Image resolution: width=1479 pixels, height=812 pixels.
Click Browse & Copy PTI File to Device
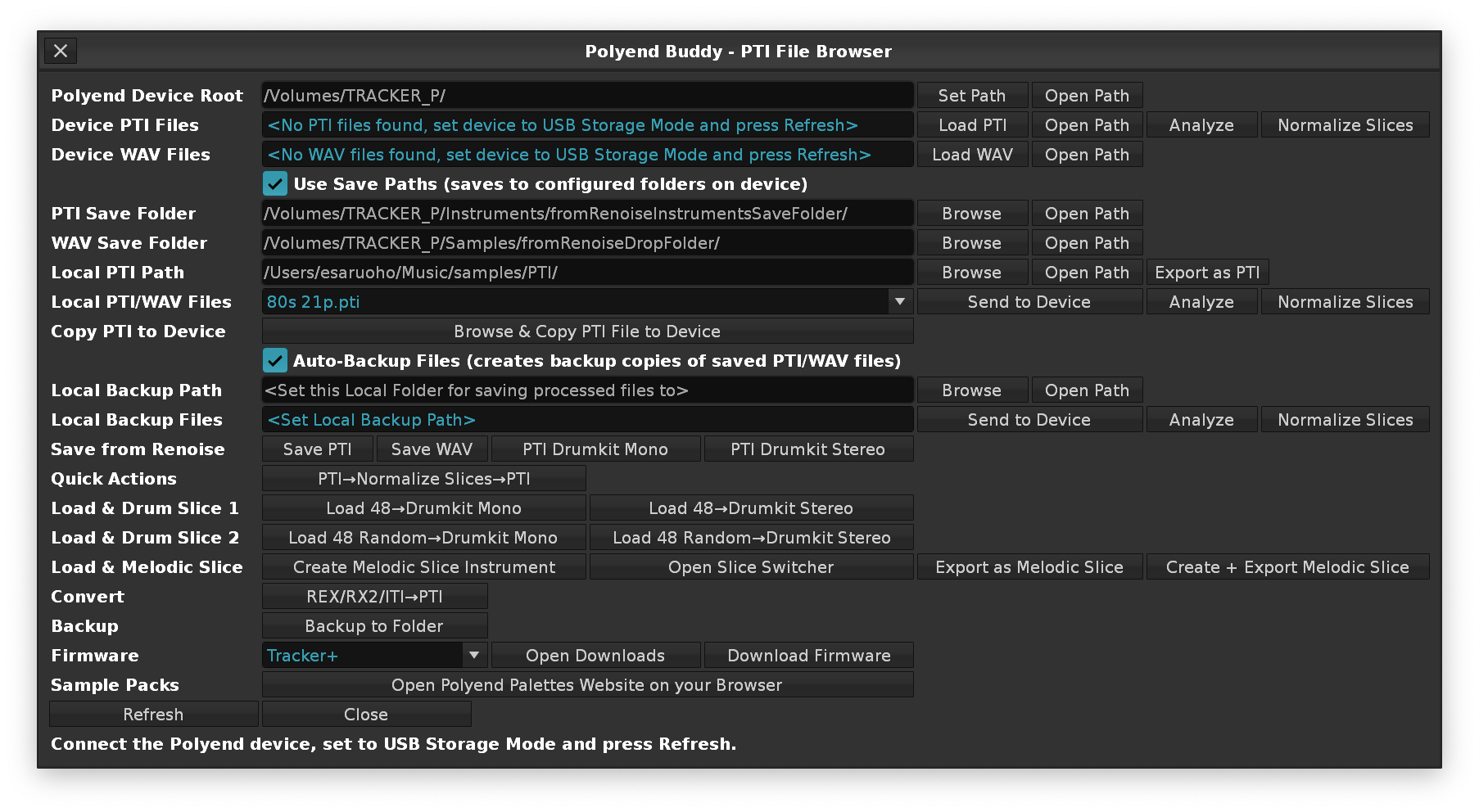click(586, 332)
